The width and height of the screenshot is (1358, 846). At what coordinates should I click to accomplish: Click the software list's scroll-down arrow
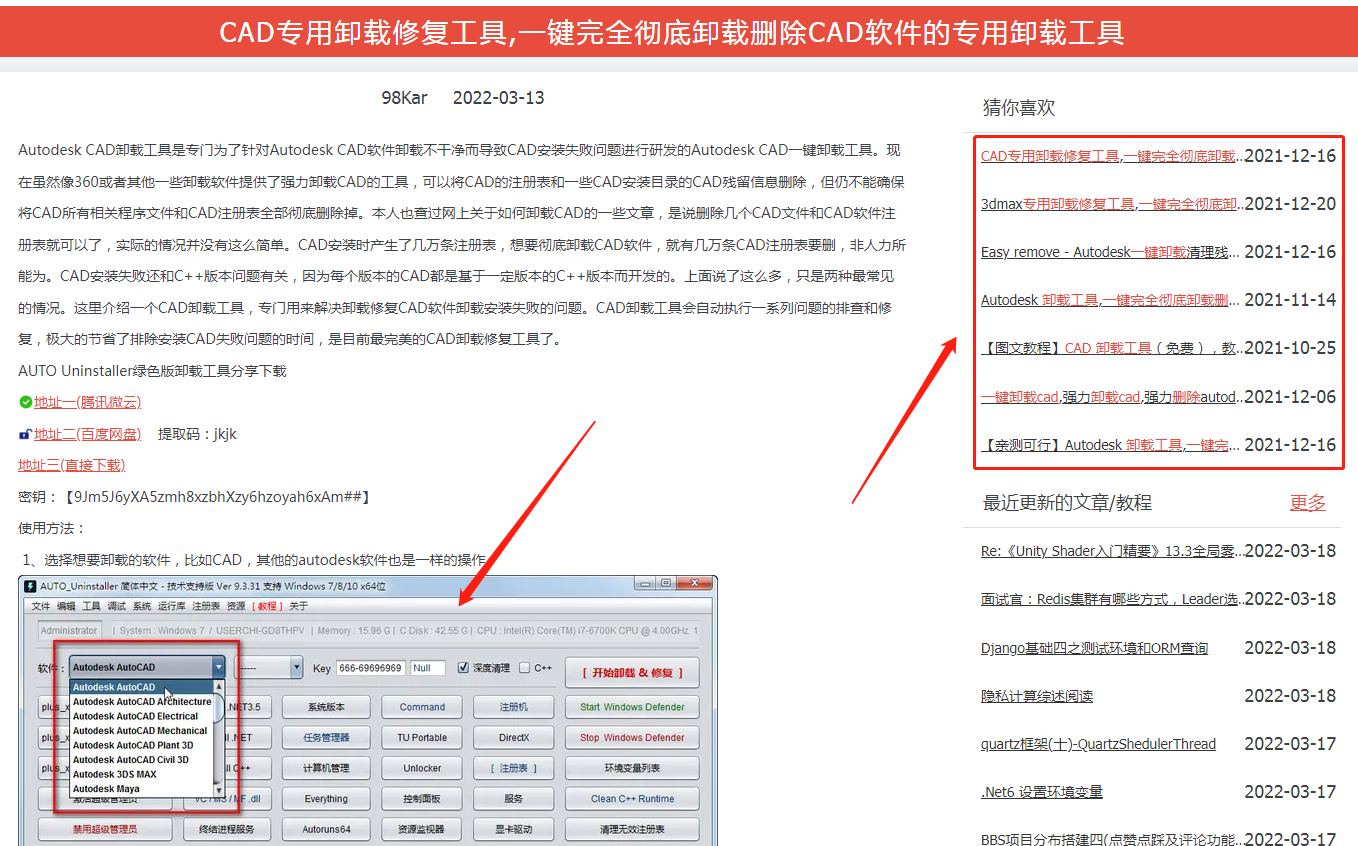click(x=221, y=789)
